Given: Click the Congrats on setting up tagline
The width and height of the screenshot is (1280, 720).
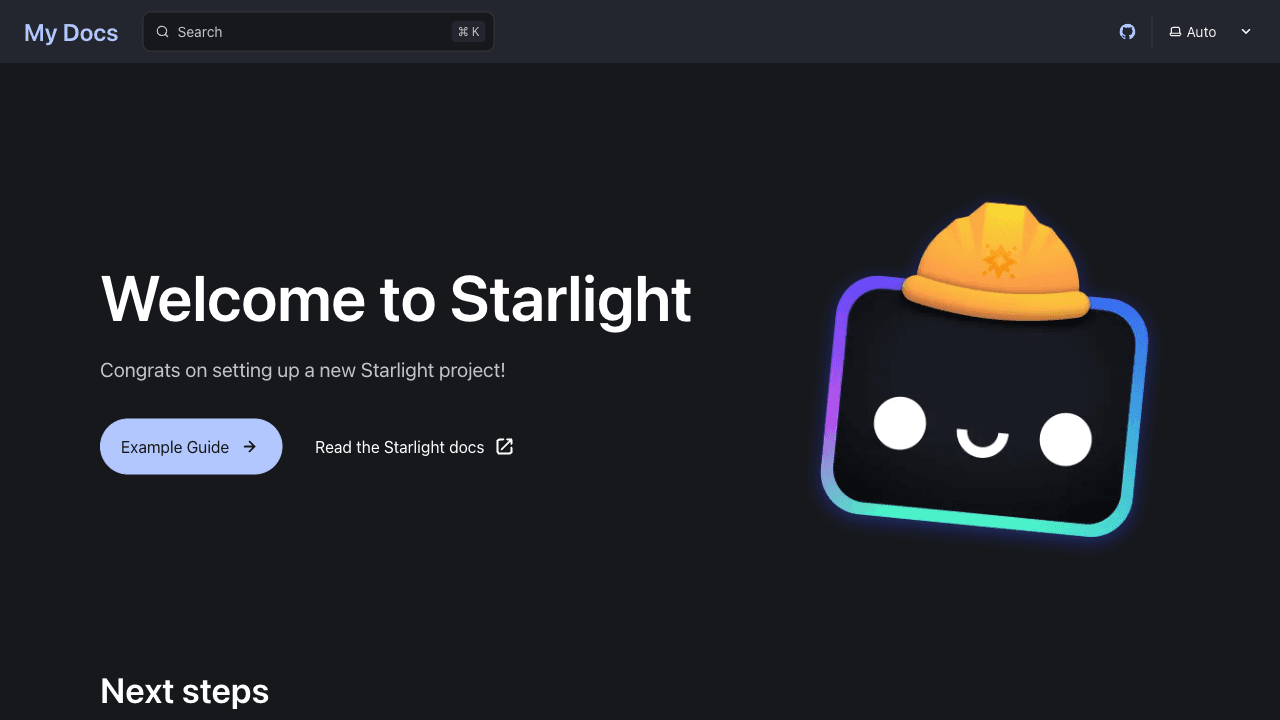Looking at the screenshot, I should pyautogui.click(x=302, y=370).
